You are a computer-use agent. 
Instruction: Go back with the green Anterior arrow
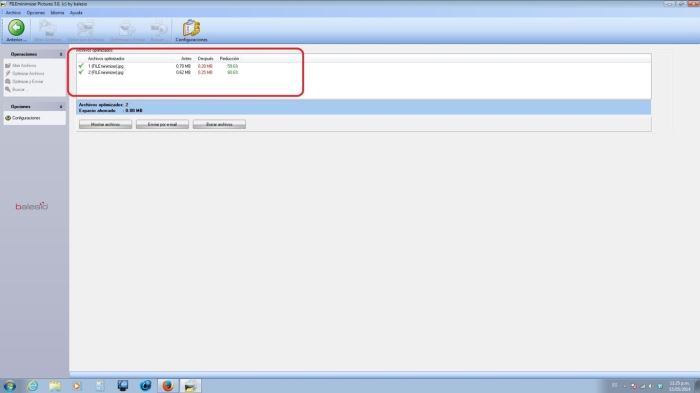[x=16, y=29]
